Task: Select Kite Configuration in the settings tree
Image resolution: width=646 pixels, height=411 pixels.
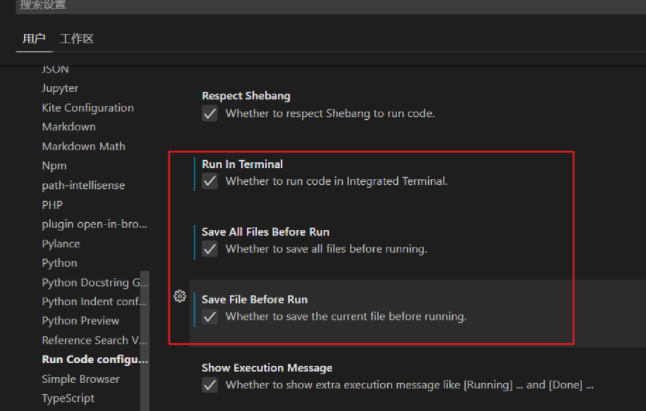Action: point(87,108)
